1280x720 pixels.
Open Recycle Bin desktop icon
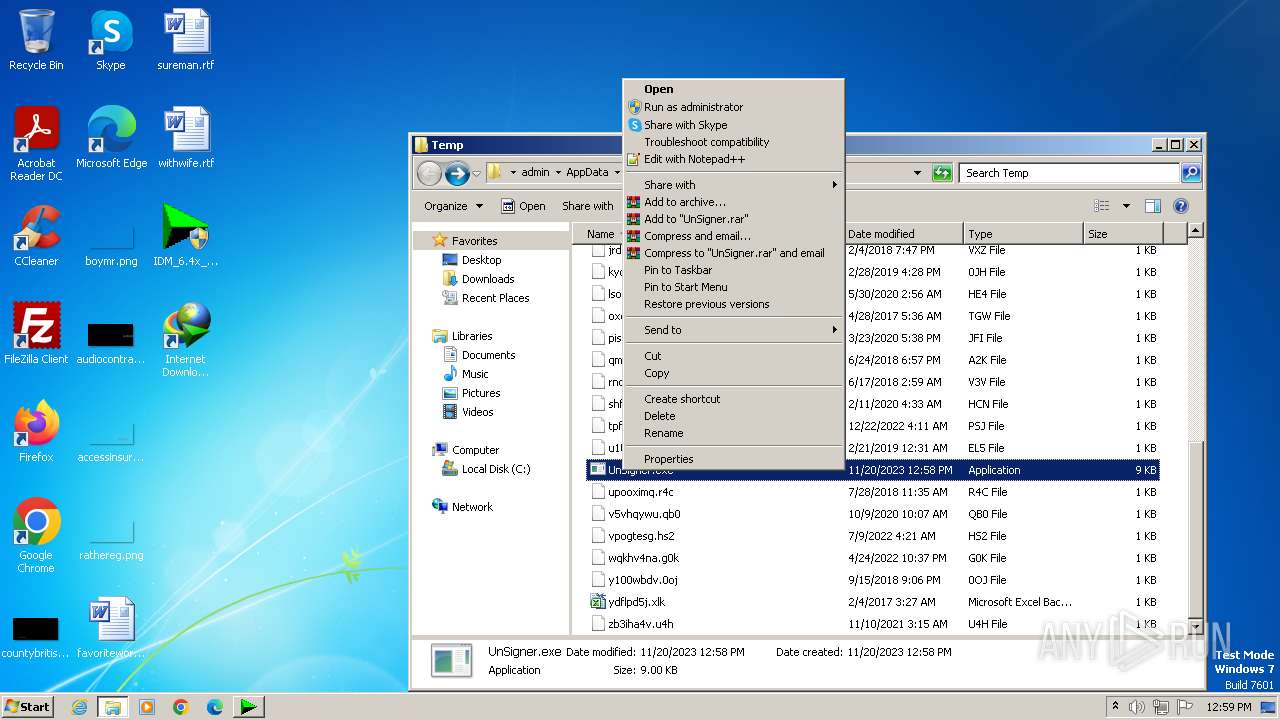click(x=36, y=40)
